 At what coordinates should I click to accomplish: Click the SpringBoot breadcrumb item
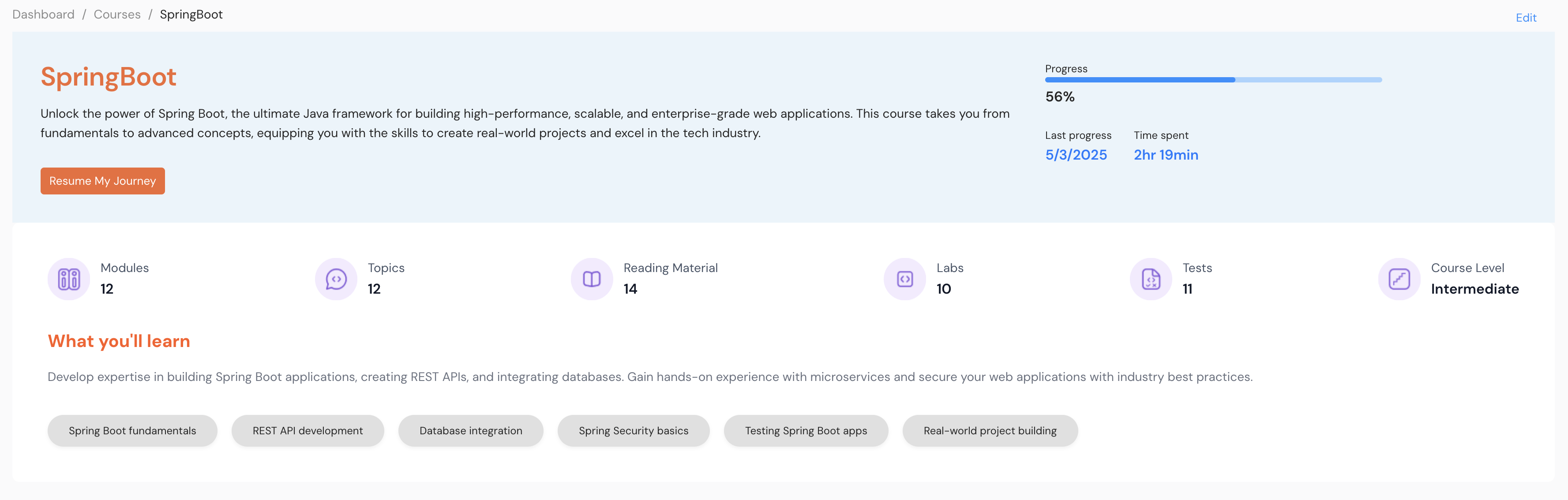(191, 15)
